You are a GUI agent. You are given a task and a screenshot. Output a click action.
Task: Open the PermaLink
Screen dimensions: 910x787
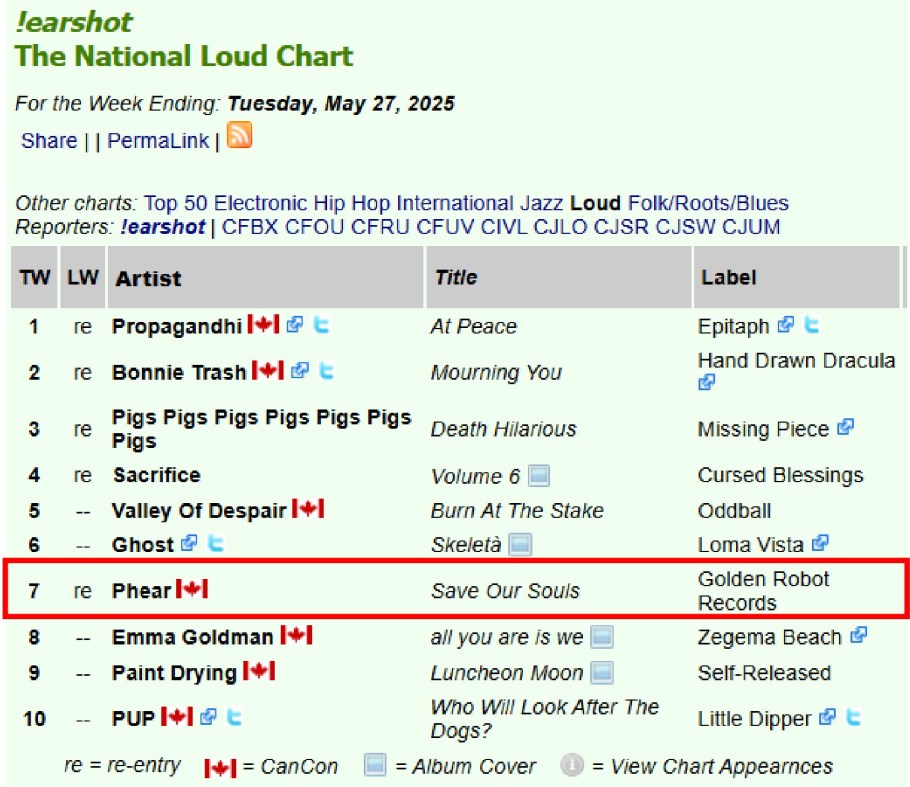click(158, 141)
